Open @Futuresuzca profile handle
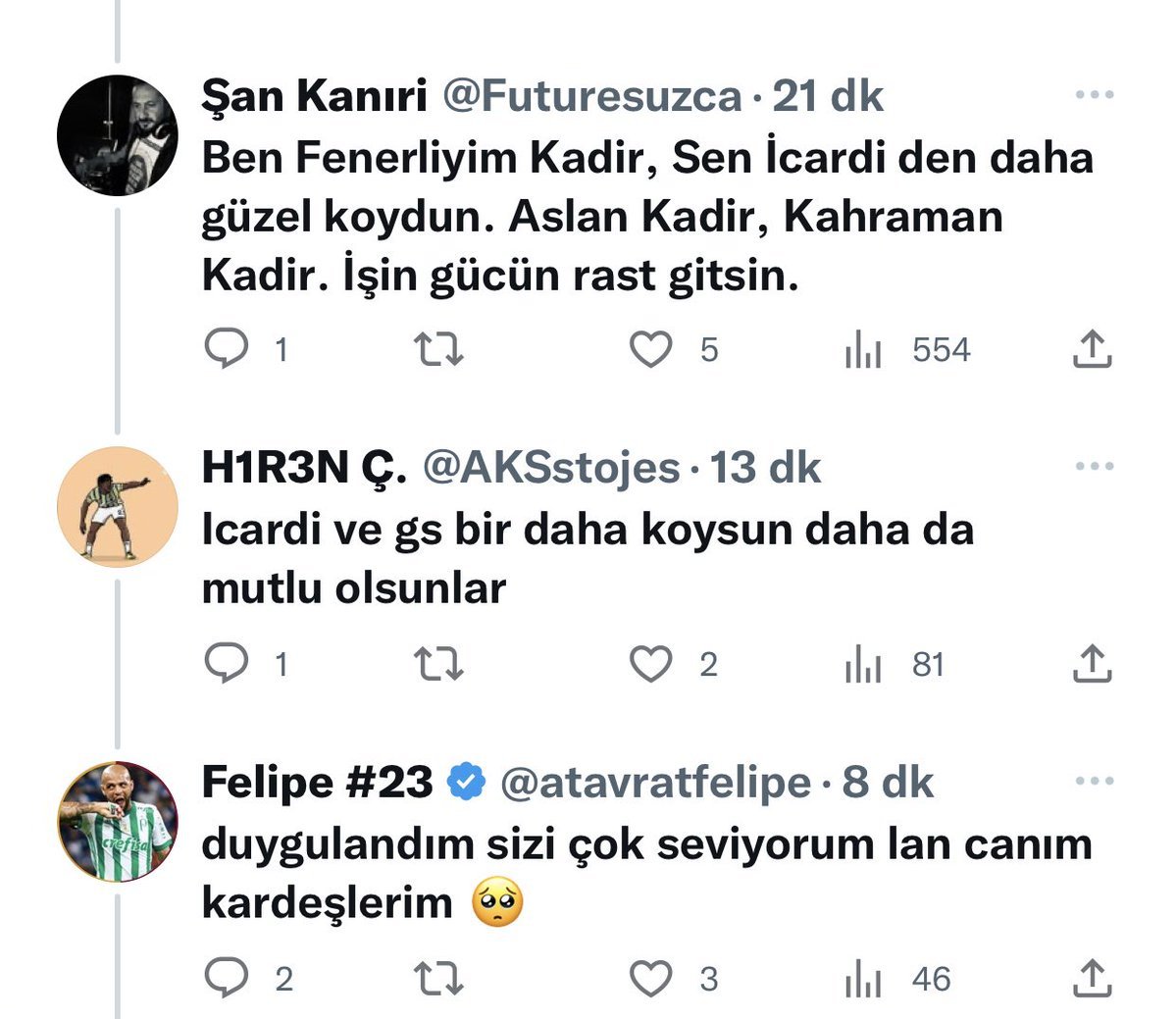Image resolution: width=1176 pixels, height=1019 pixels. (x=592, y=96)
